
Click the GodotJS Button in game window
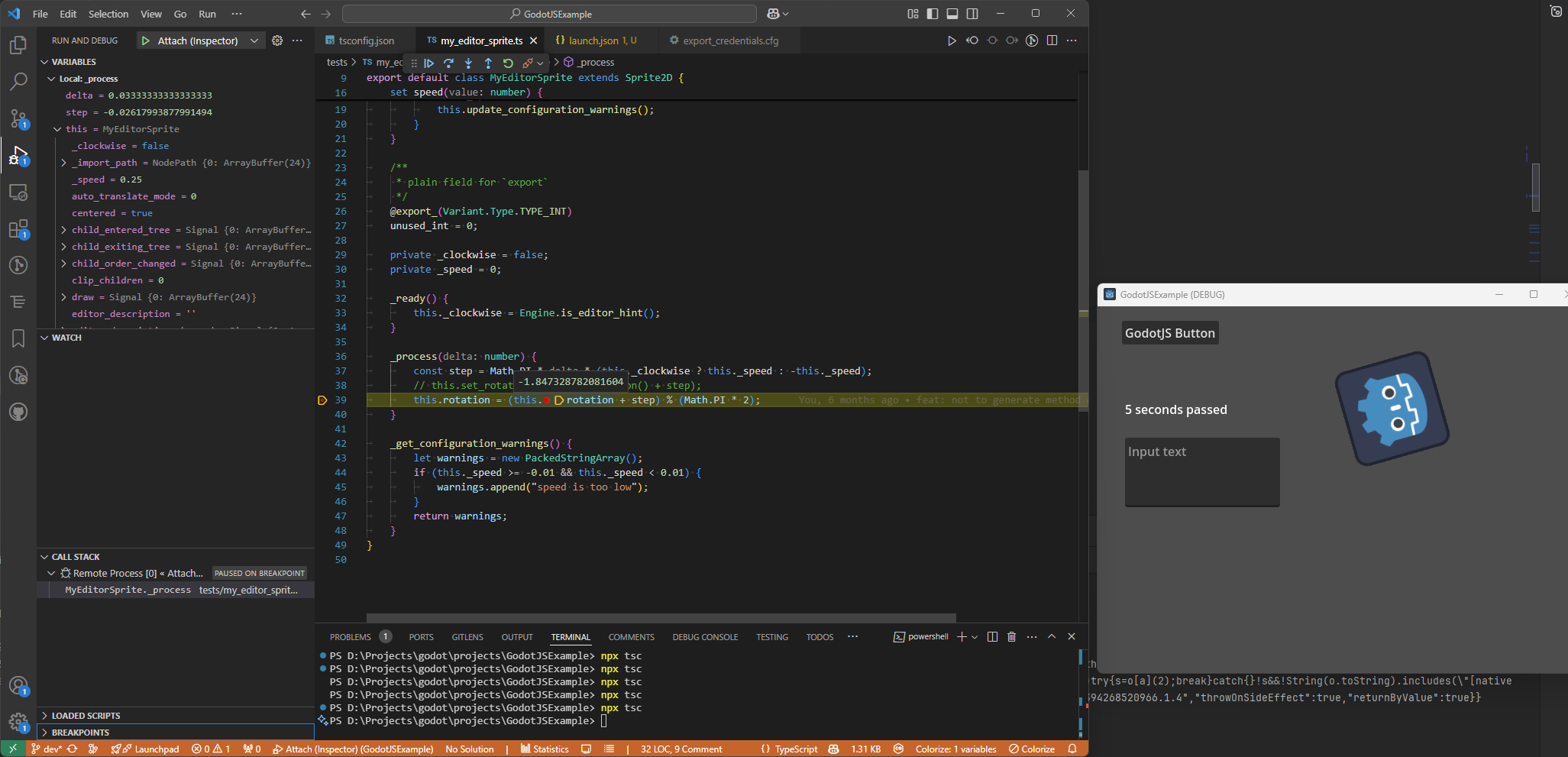coord(1169,333)
